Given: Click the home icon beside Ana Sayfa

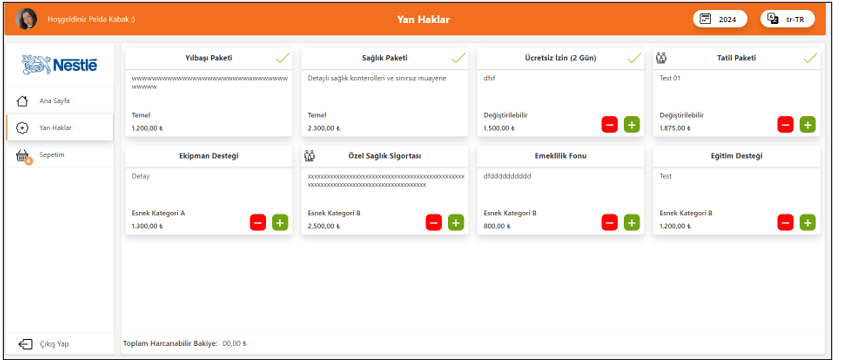Looking at the screenshot, I should pyautogui.click(x=22, y=100).
